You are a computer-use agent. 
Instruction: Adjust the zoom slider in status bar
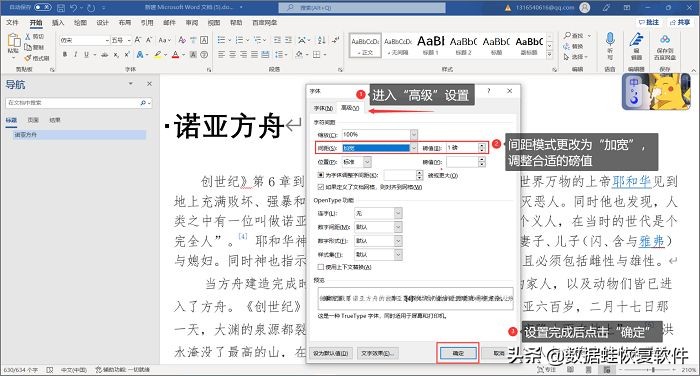point(653,370)
